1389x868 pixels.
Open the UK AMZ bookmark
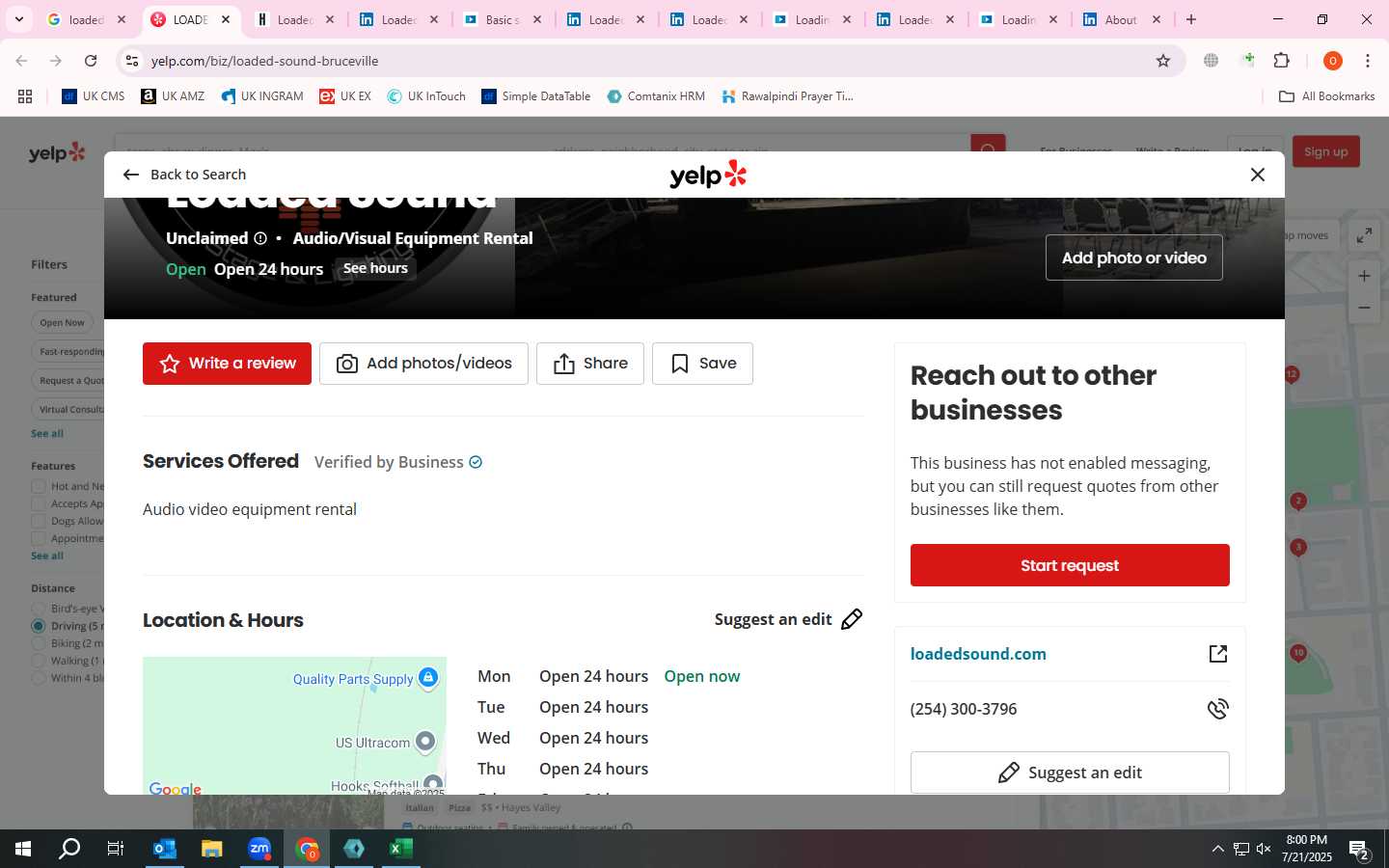pyautogui.click(x=173, y=96)
